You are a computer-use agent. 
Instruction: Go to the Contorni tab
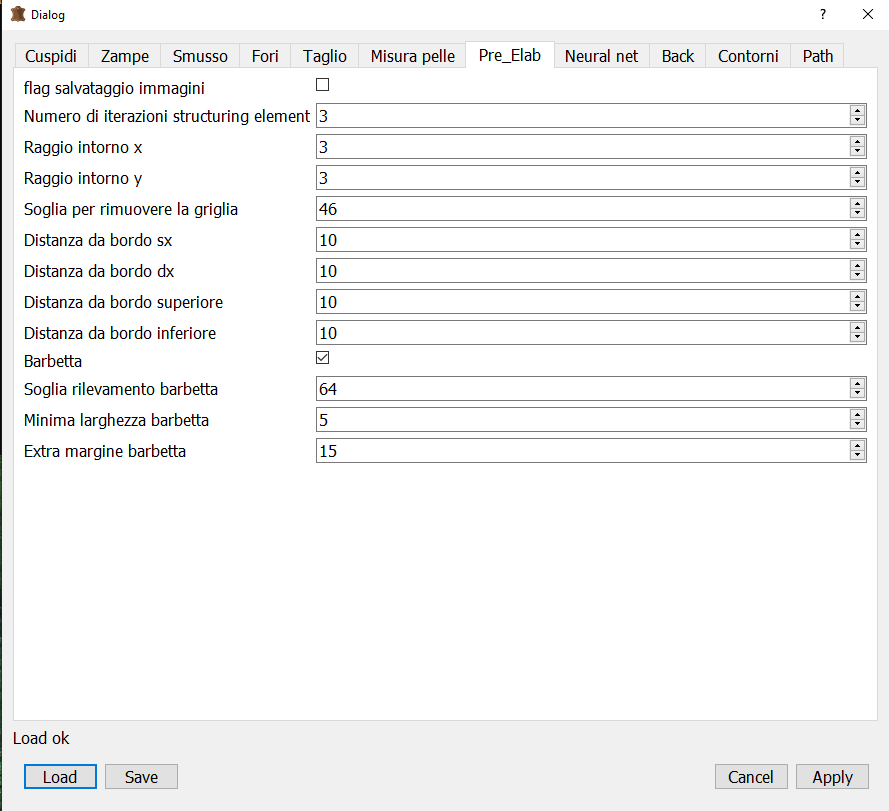coord(748,56)
